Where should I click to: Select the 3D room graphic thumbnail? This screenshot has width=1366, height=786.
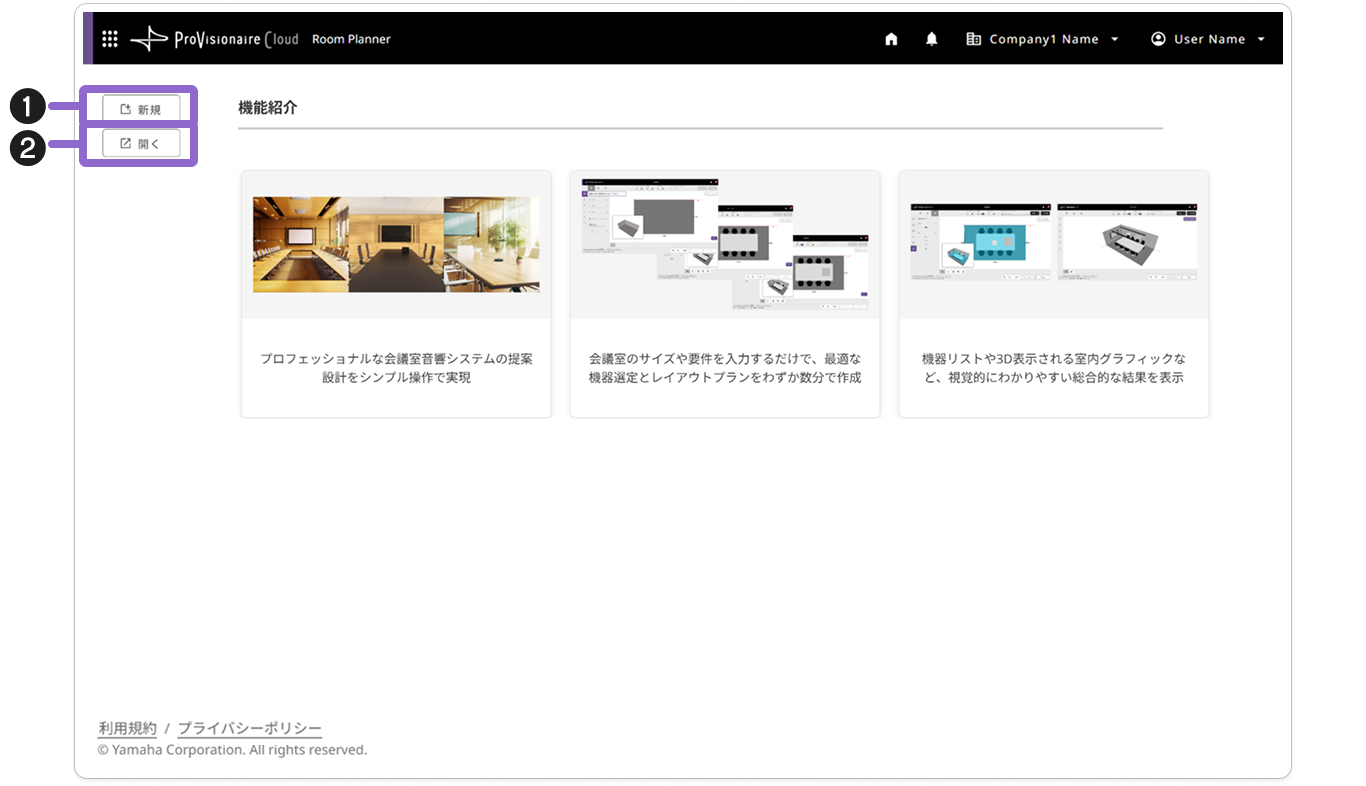pos(1054,241)
